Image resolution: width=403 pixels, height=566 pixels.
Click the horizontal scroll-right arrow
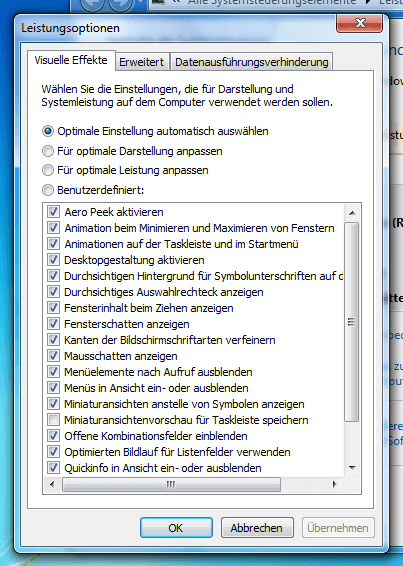click(x=334, y=484)
